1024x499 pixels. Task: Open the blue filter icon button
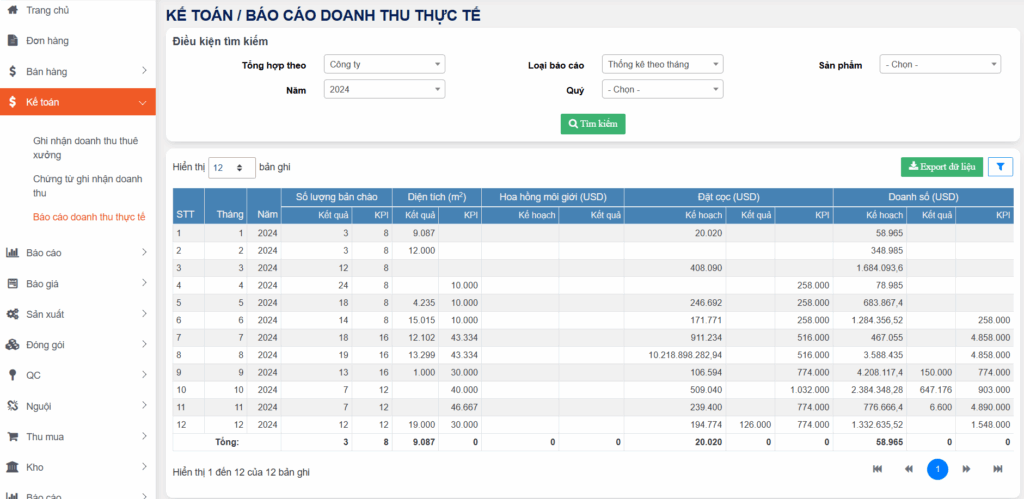[x=1000, y=167]
